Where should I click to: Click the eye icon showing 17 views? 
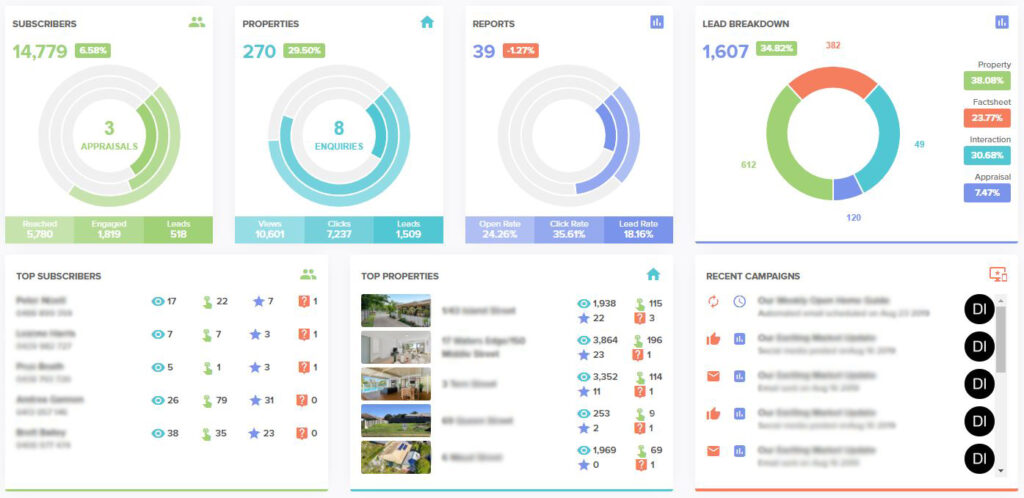pos(157,302)
